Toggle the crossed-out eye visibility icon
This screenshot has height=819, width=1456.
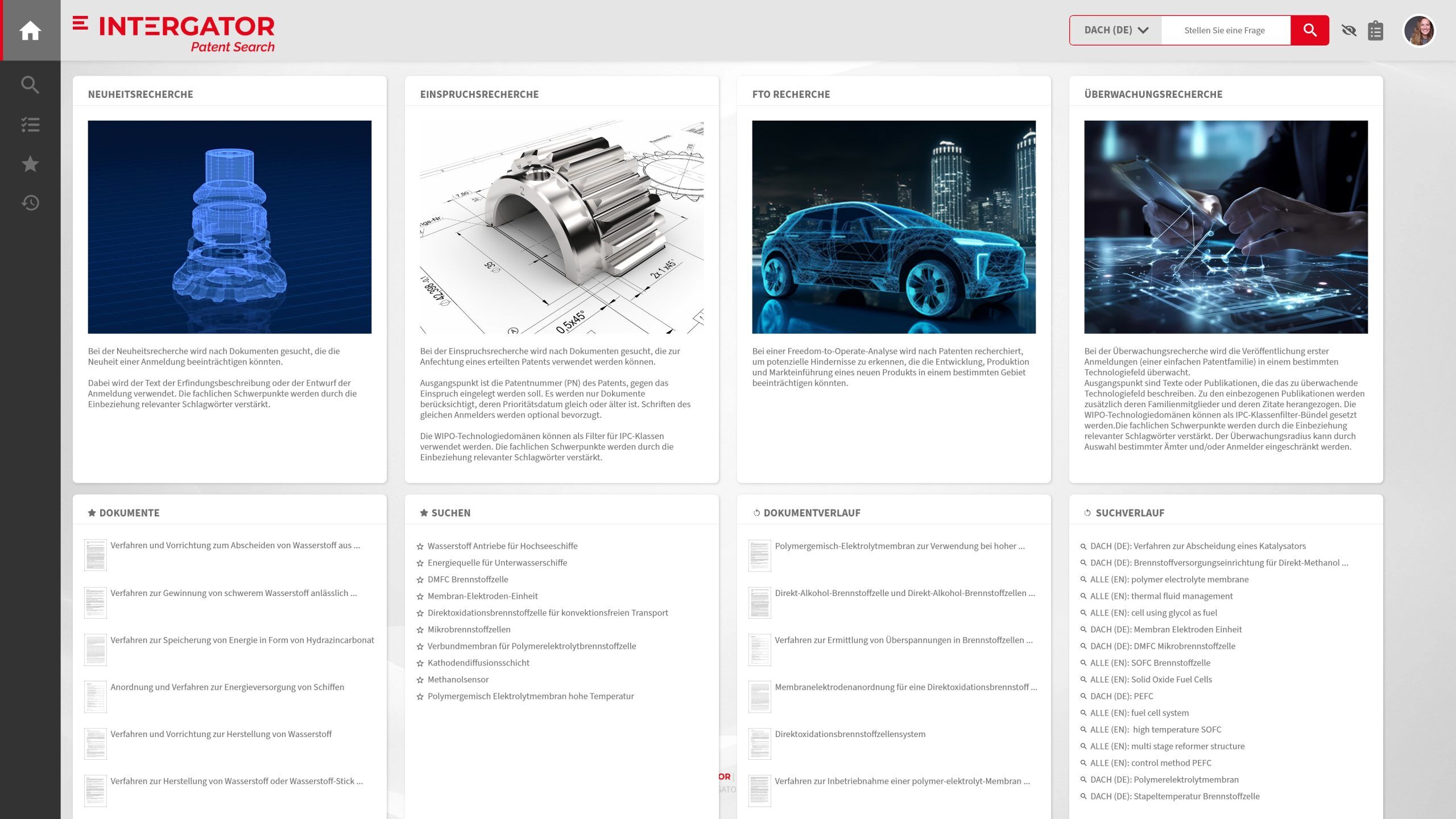tap(1349, 31)
